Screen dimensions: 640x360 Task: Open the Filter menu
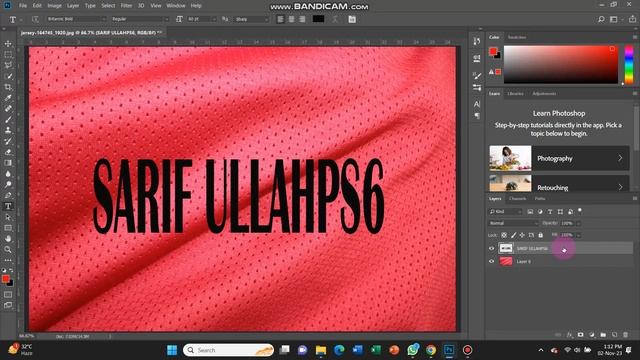[x=126, y=6]
